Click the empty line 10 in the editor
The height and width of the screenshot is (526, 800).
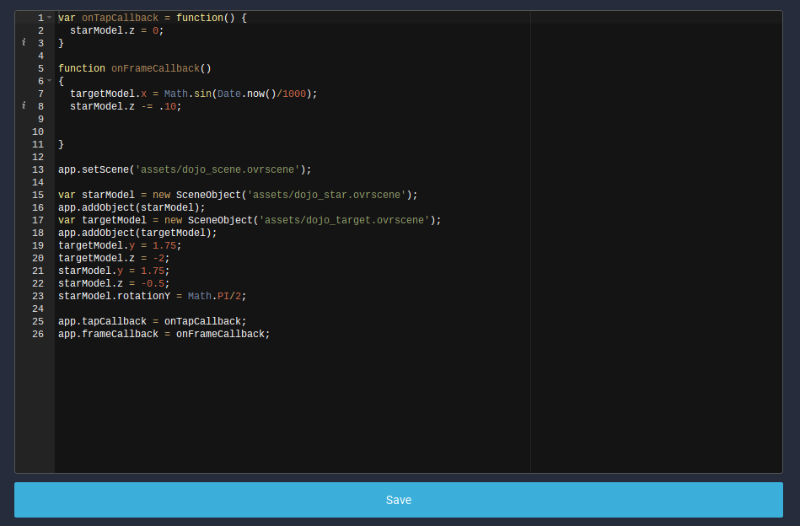point(290,131)
